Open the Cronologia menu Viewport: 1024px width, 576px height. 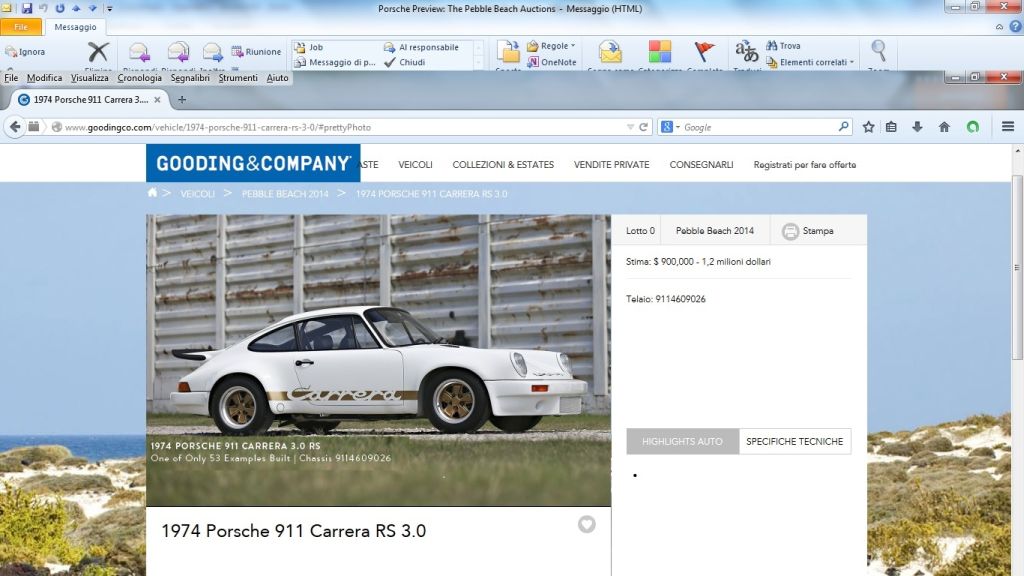click(139, 78)
